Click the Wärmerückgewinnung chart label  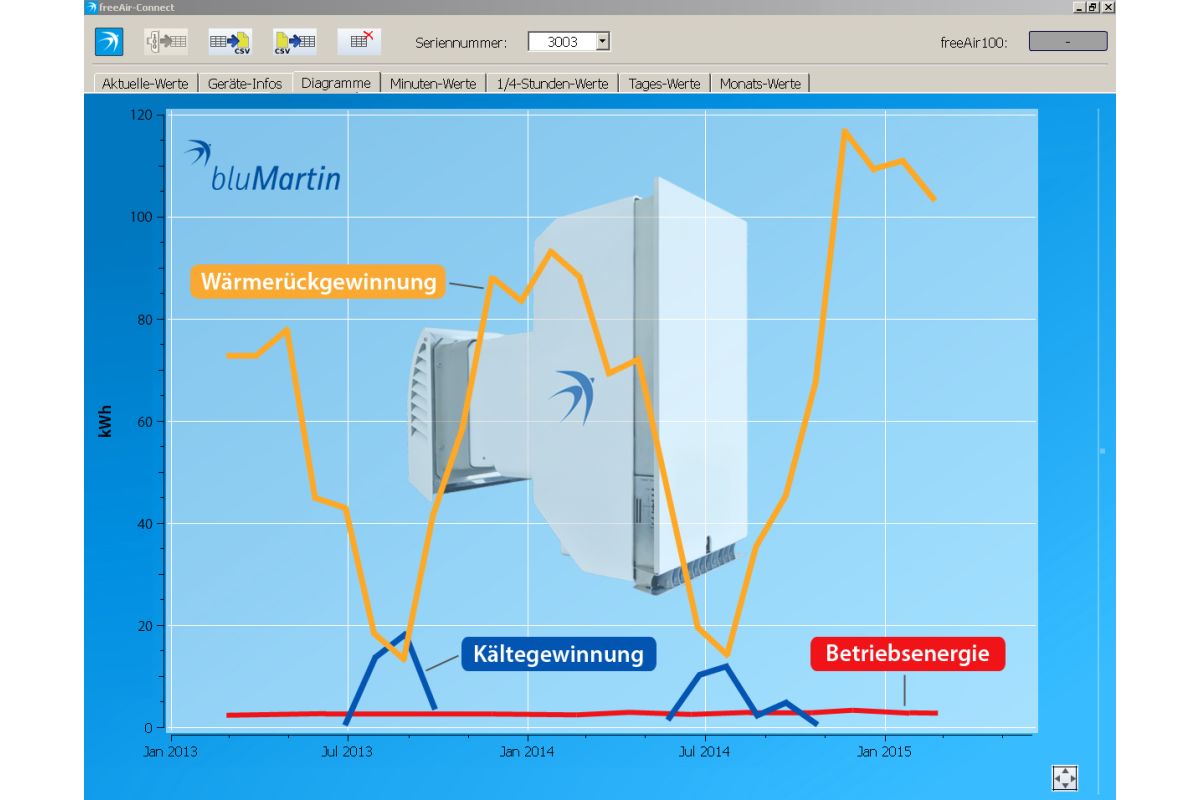pos(319,282)
